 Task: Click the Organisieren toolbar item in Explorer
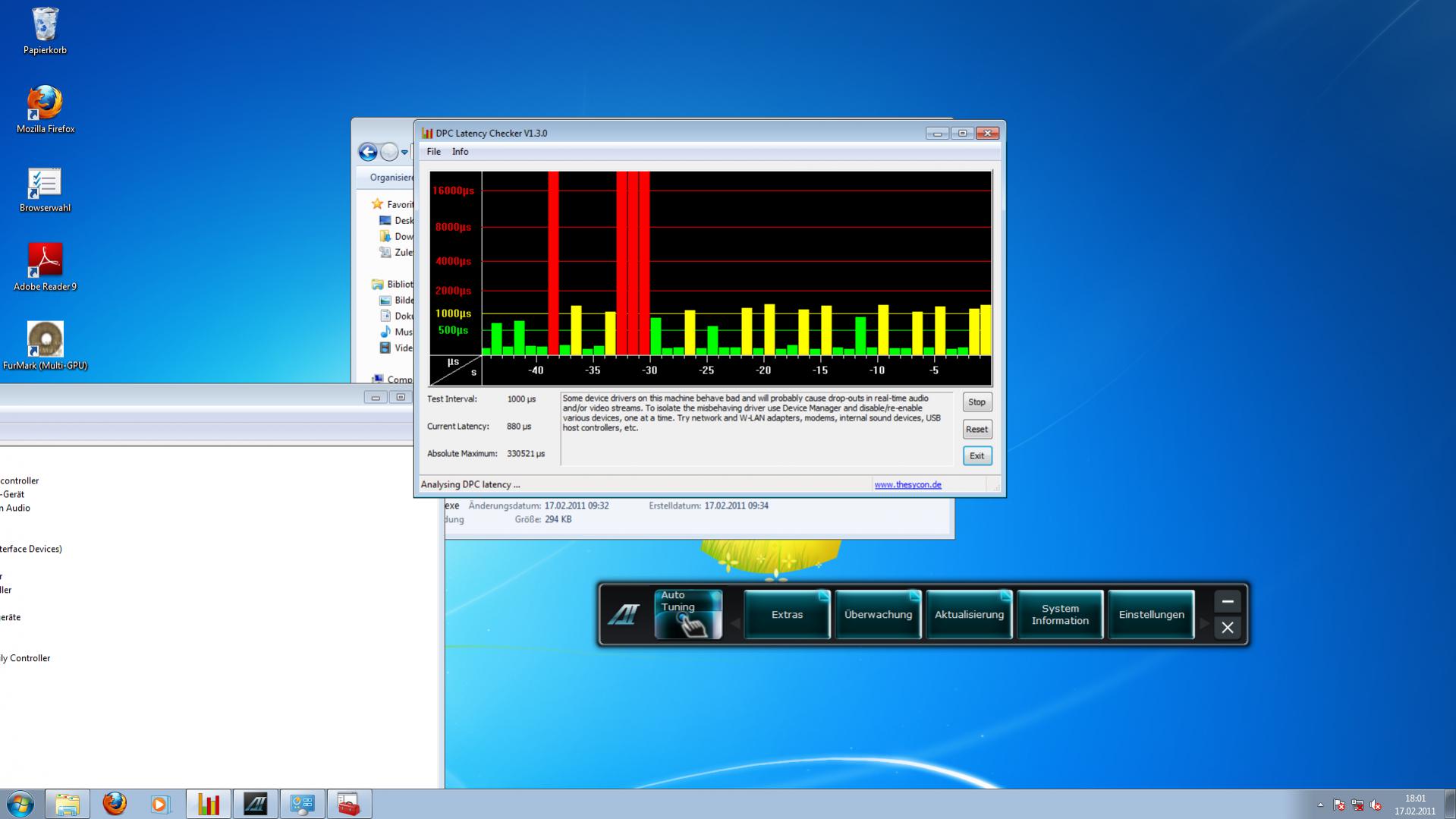tap(392, 177)
